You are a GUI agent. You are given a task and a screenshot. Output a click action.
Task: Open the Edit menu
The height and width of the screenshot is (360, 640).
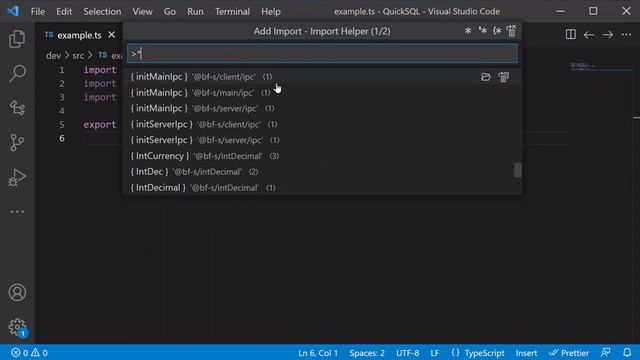click(x=64, y=11)
